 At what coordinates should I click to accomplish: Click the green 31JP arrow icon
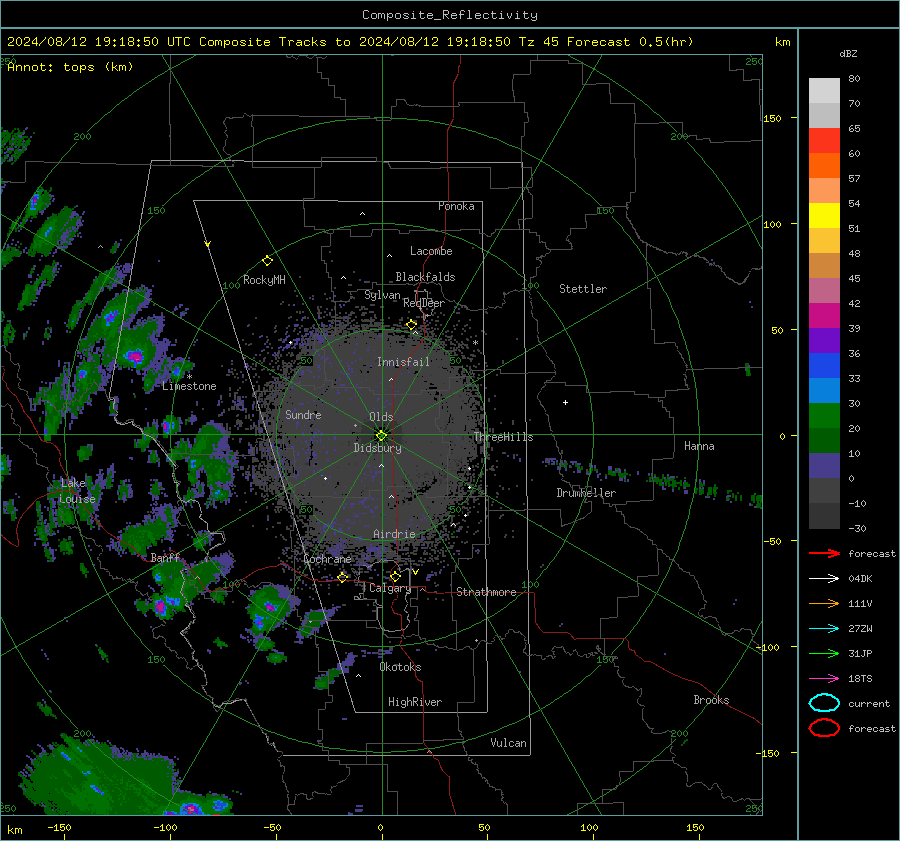(x=824, y=653)
